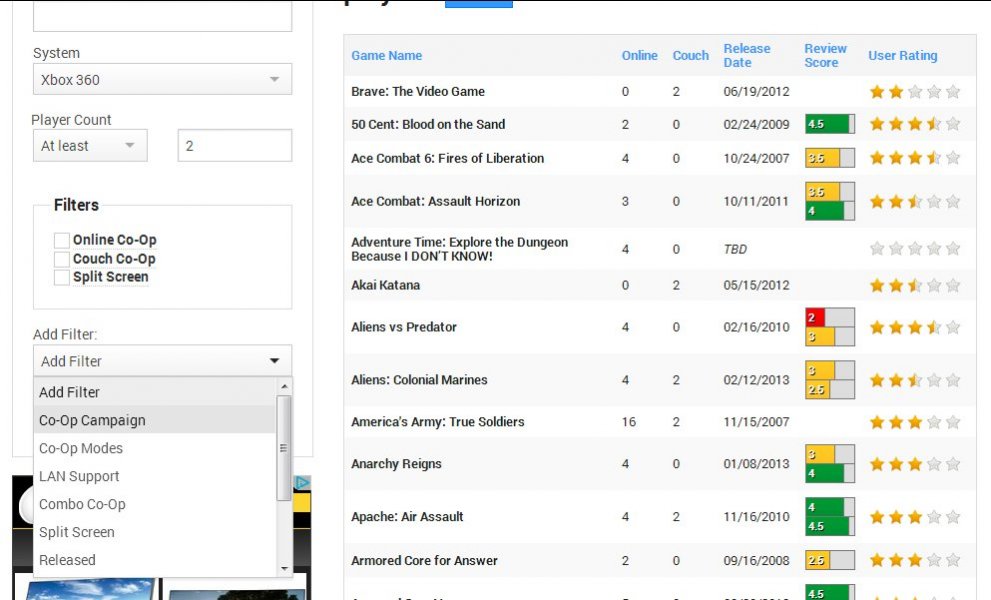The image size is (991, 600).
Task: Click the player count number field
Action: click(234, 146)
